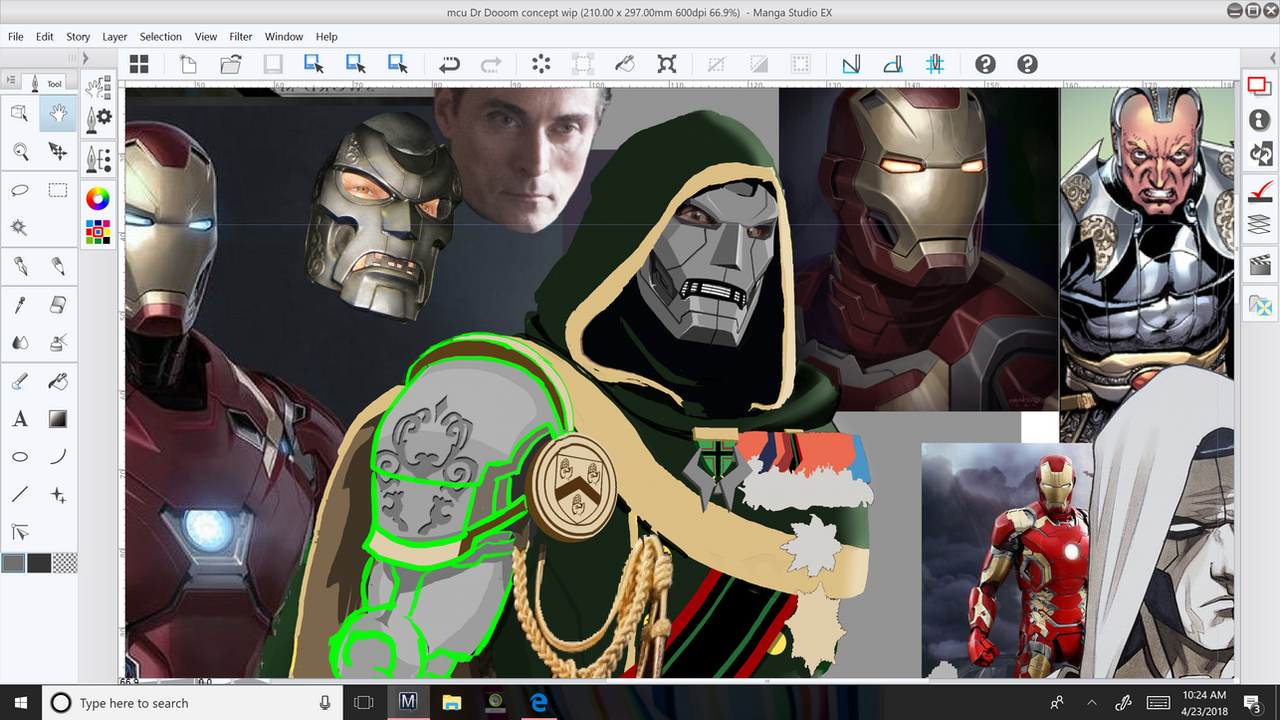Select the sub drawing color swatch
1280x720 pixels.
(39, 563)
